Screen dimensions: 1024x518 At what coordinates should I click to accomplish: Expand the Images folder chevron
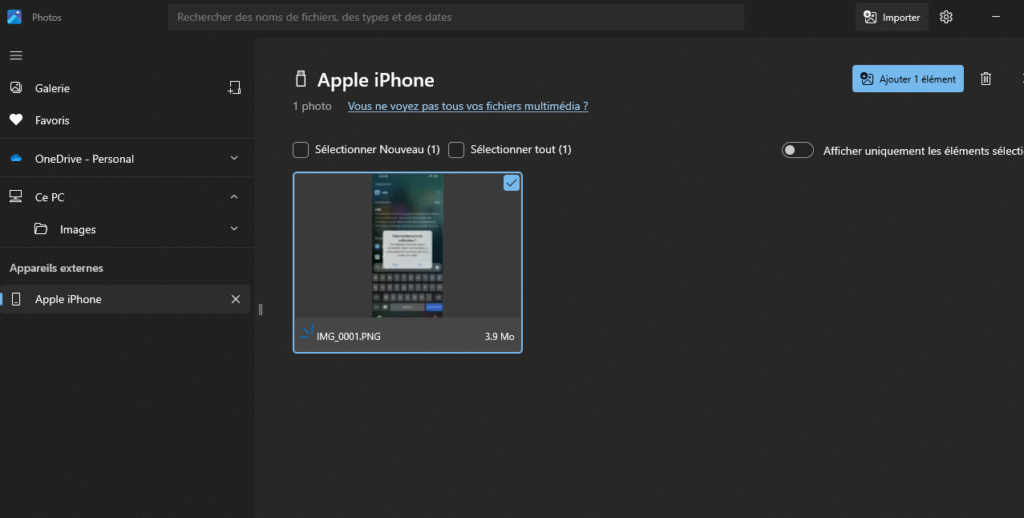pos(234,229)
